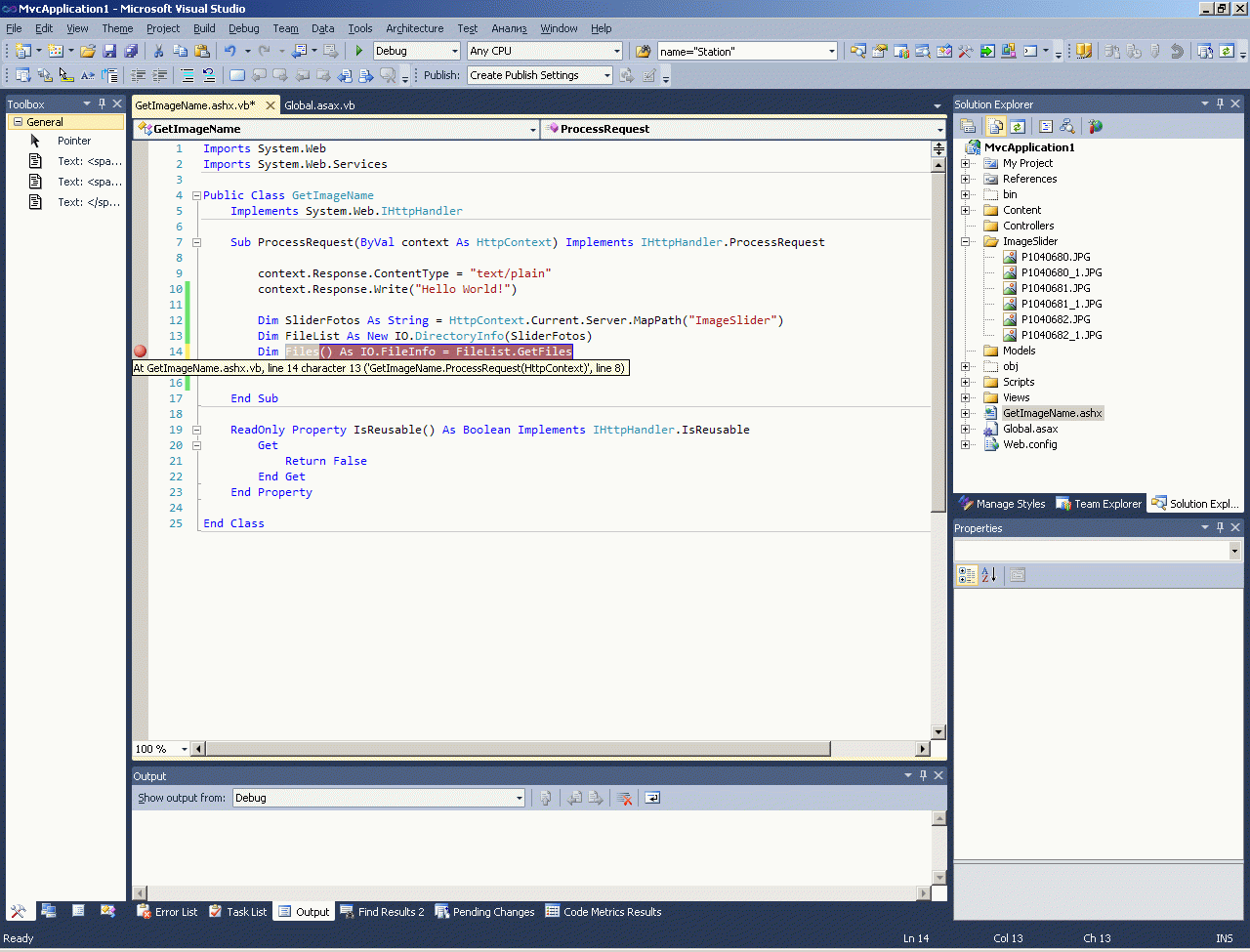This screenshot has width=1250, height=952.
Task: Toggle Show All Files in Solution Explorer
Action: [x=995, y=126]
